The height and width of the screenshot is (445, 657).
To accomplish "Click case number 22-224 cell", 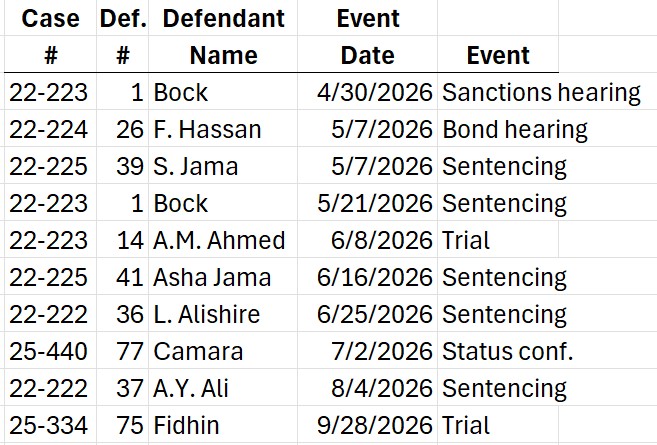I will pyautogui.click(x=48, y=130).
